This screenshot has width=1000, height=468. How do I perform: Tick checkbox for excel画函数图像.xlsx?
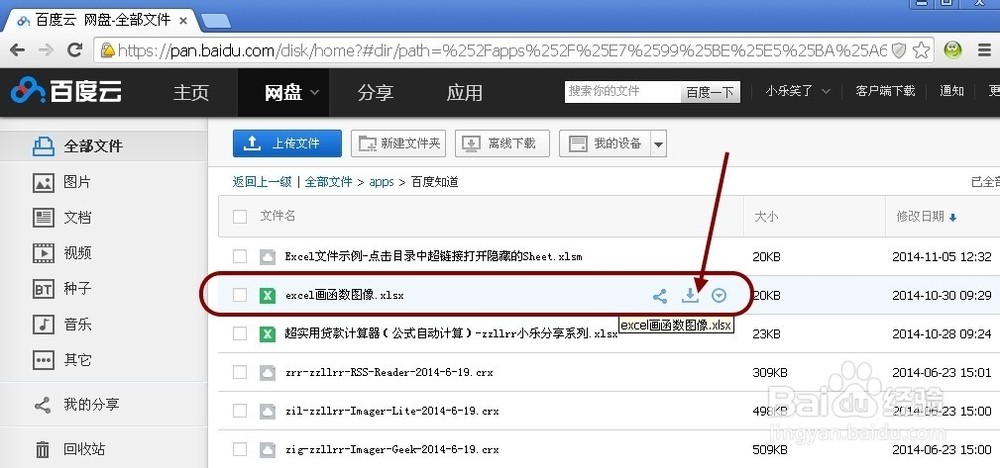[x=240, y=295]
